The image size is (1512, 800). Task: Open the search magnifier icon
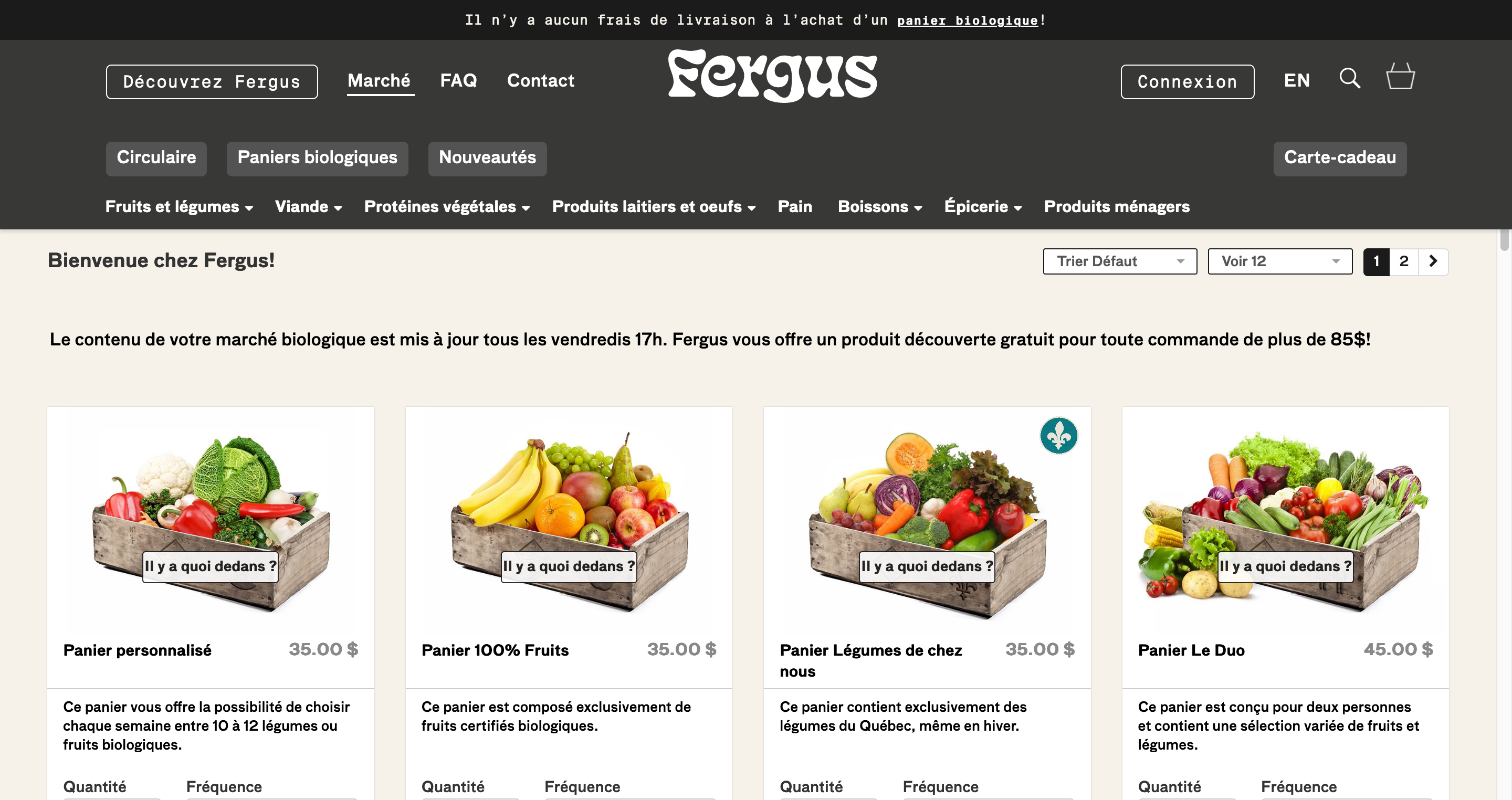(1349, 79)
